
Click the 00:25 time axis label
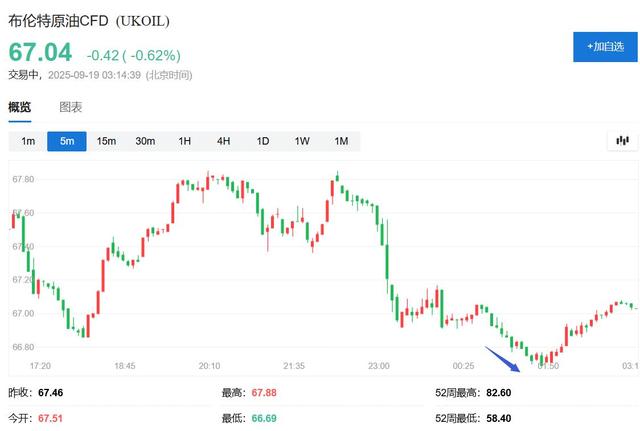tap(464, 366)
